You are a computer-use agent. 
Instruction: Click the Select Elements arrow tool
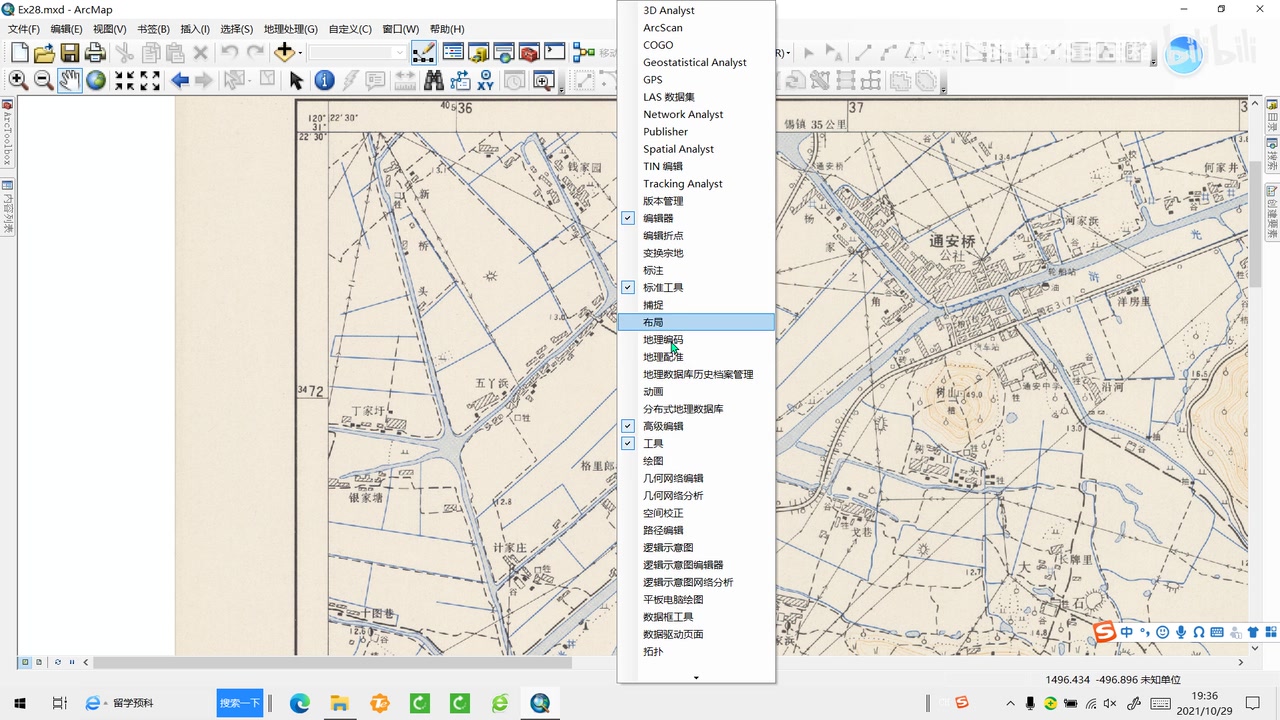296,81
